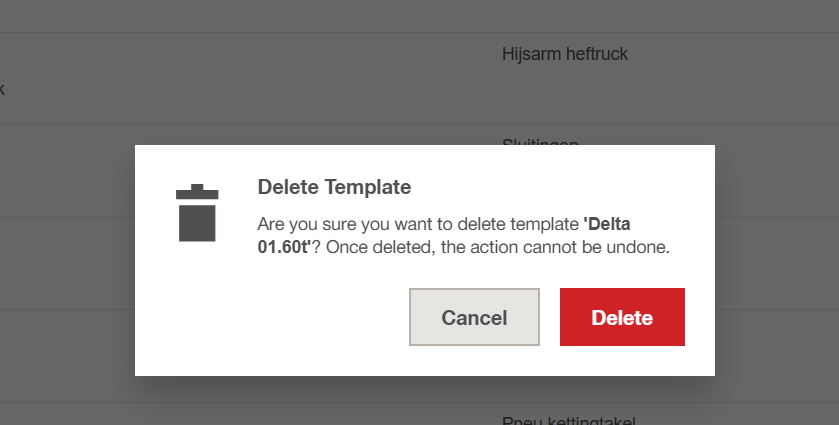Click Cancel to keep the template
The height and width of the screenshot is (425, 839).
pyautogui.click(x=474, y=317)
